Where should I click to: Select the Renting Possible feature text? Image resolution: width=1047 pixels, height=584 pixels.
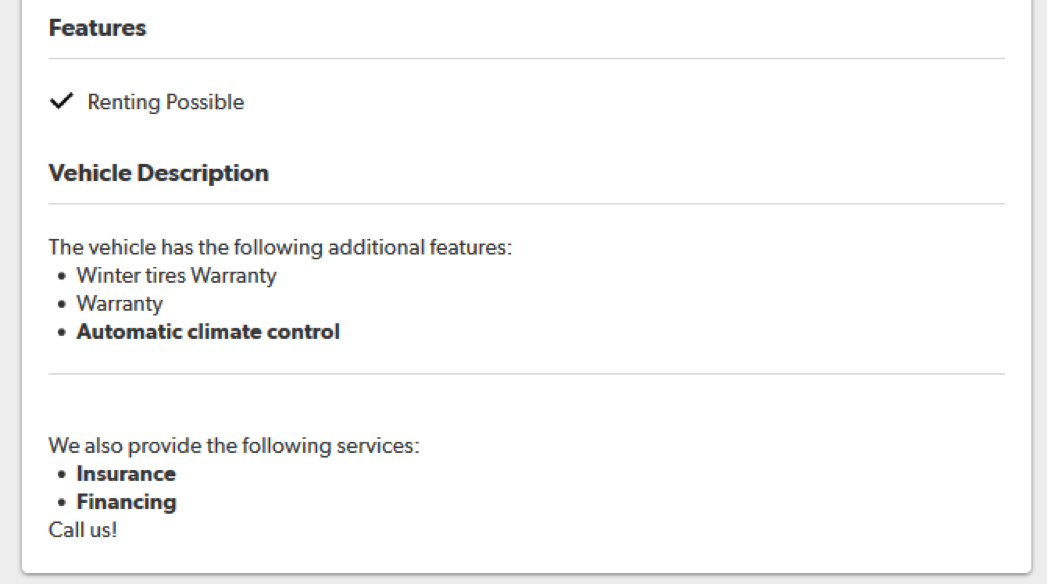click(165, 102)
